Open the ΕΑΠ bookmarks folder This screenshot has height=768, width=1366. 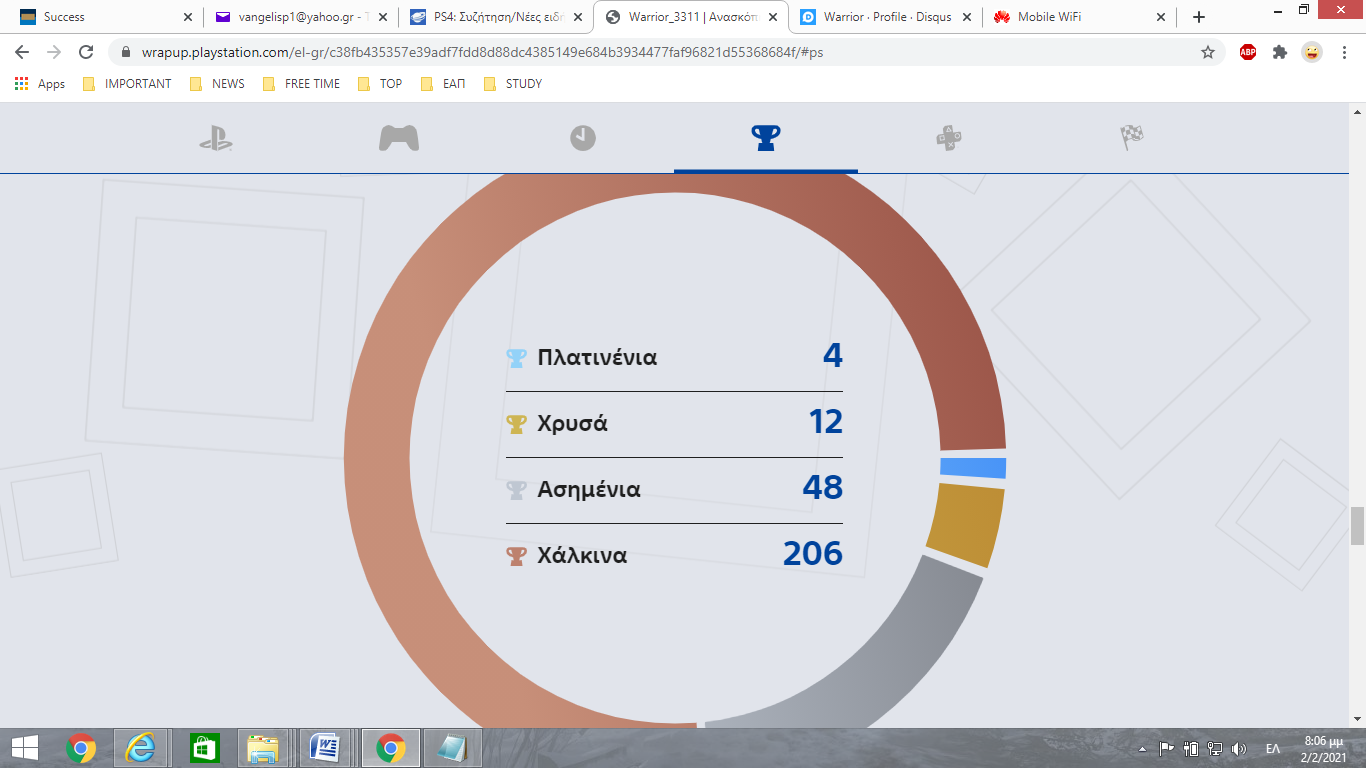(444, 84)
